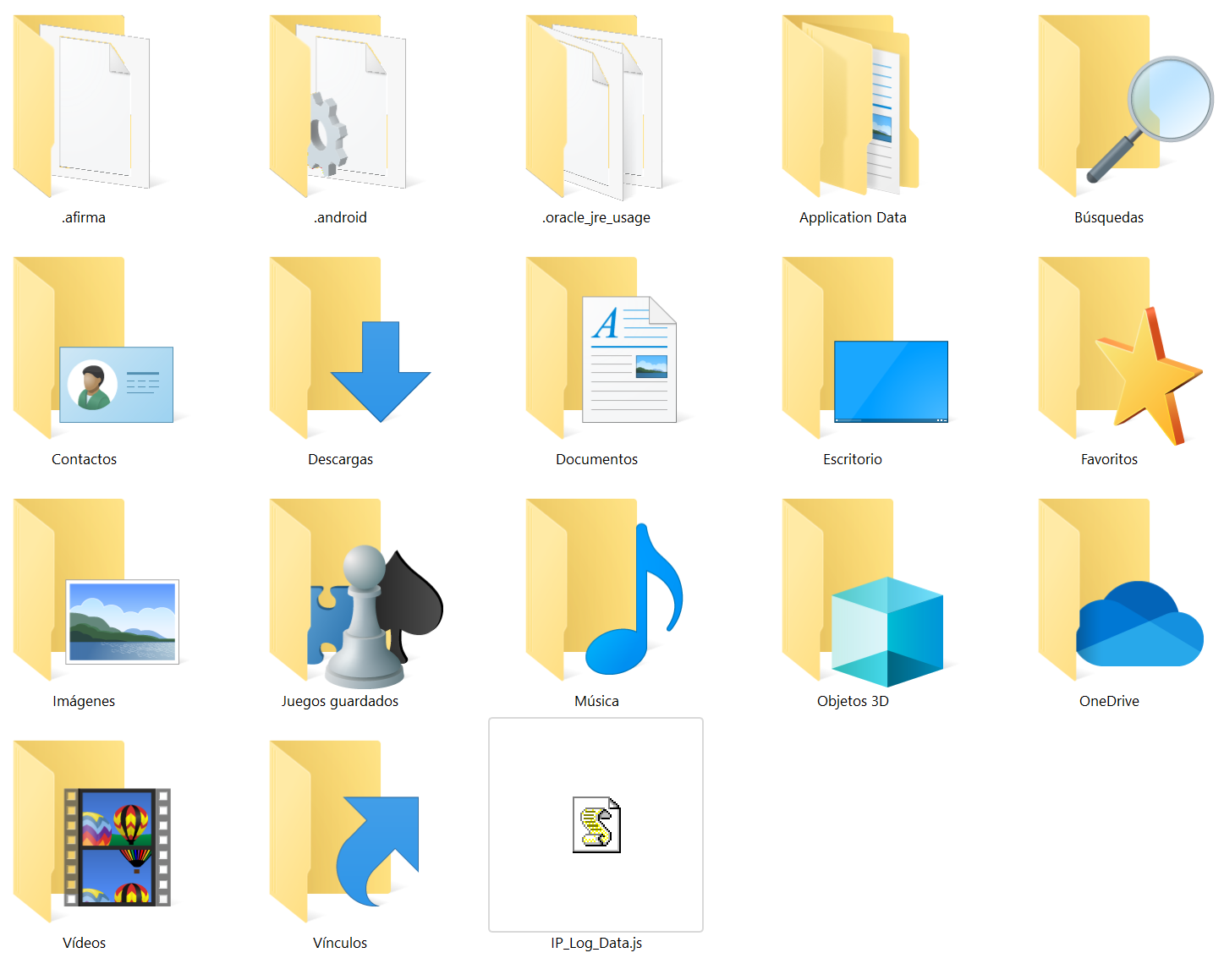The width and height of the screenshot is (1224, 980).
Task: Select the Objetos 3D cube folder
Action: [852, 590]
